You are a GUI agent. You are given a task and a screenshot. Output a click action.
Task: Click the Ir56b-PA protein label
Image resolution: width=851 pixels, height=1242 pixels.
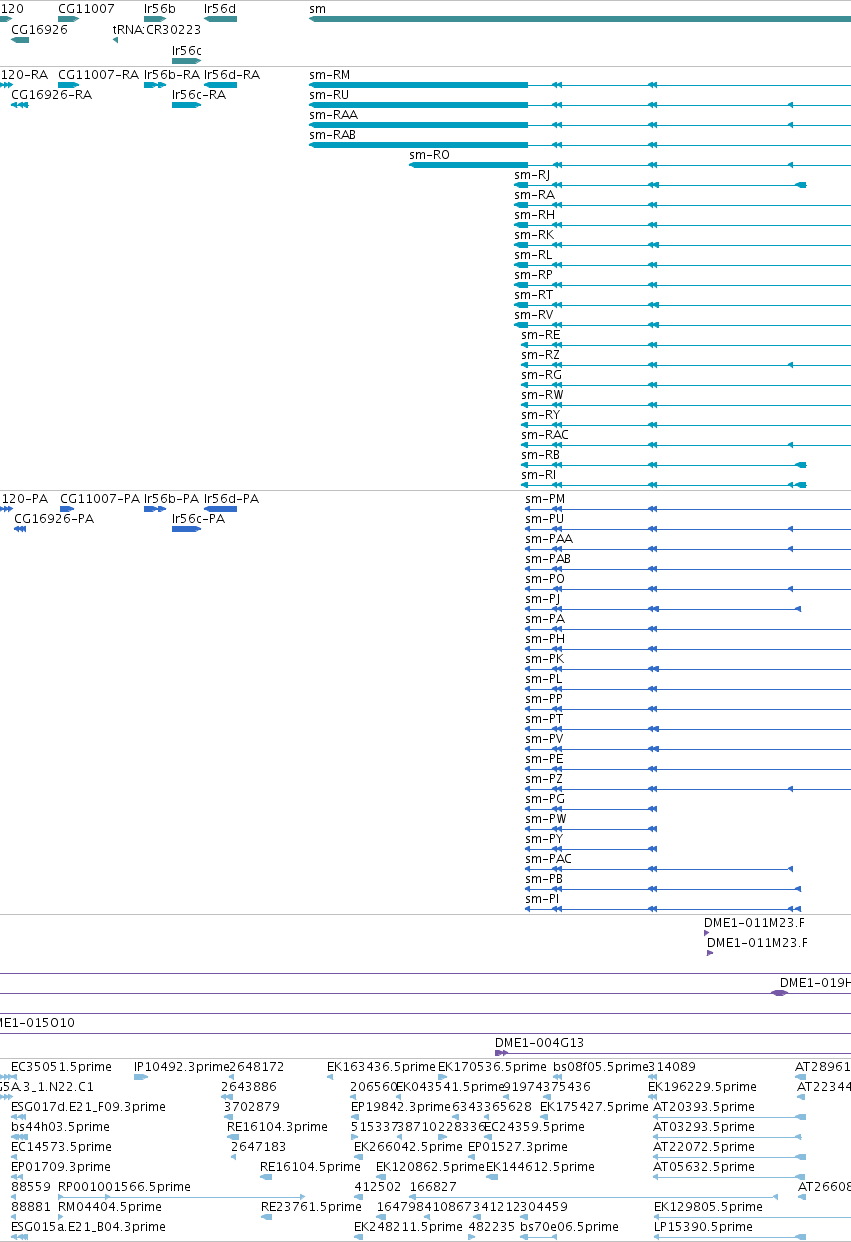172,499
